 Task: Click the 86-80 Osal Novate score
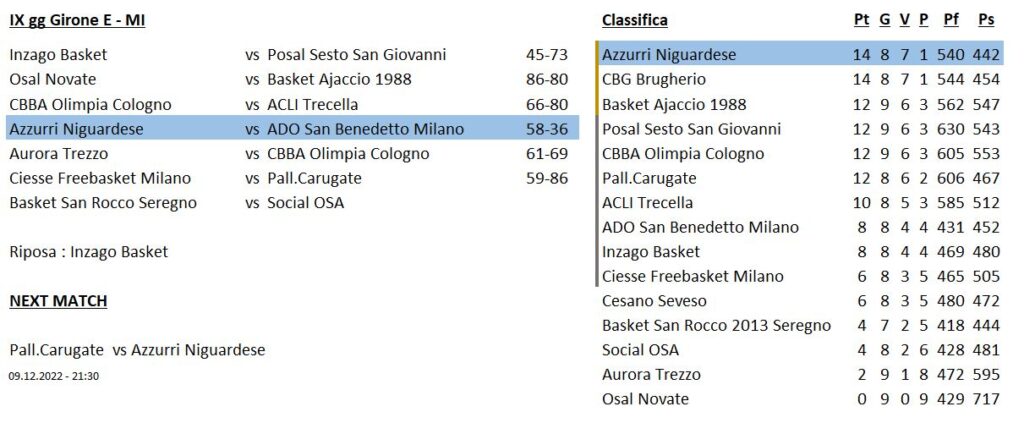[547, 80]
